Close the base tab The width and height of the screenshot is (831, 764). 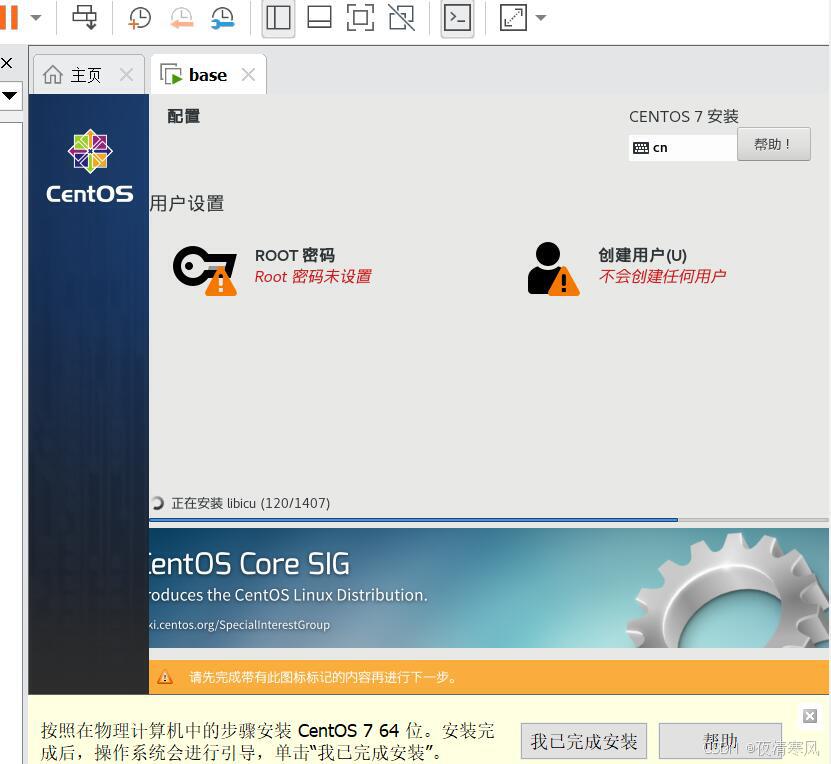tap(248, 75)
